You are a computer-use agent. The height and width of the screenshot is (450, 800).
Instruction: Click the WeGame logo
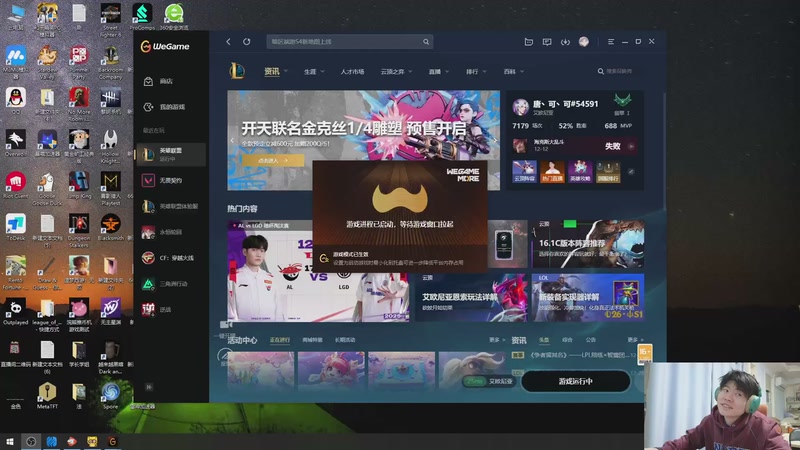165,46
